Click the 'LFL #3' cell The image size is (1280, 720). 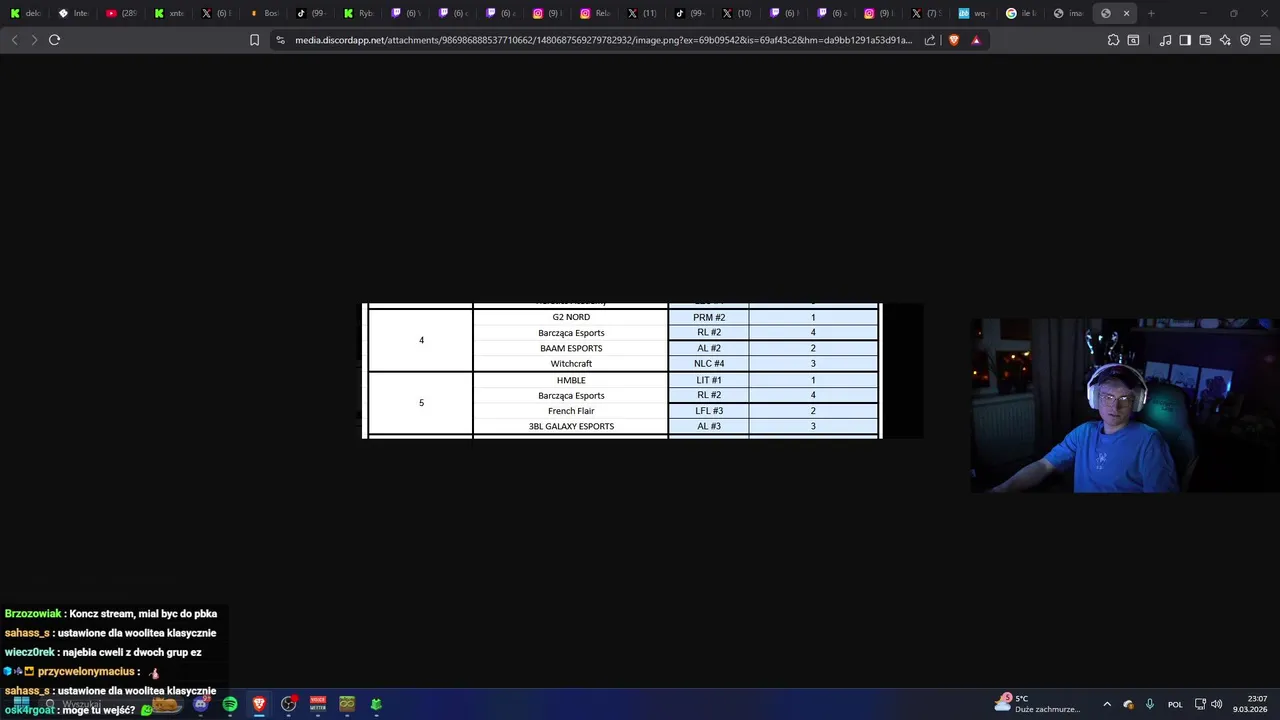[x=709, y=411]
